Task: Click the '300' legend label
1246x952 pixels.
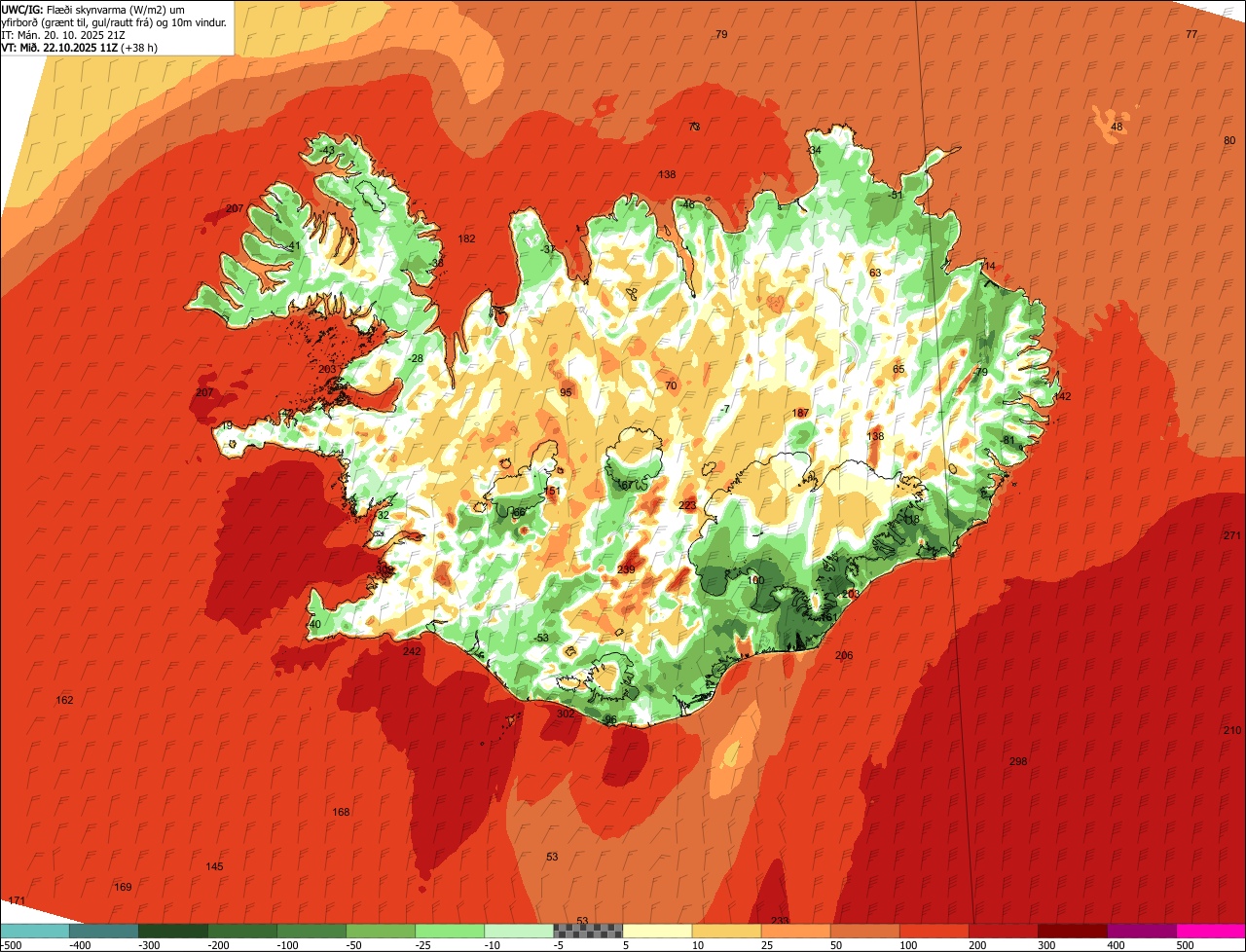Action: pos(1046,944)
